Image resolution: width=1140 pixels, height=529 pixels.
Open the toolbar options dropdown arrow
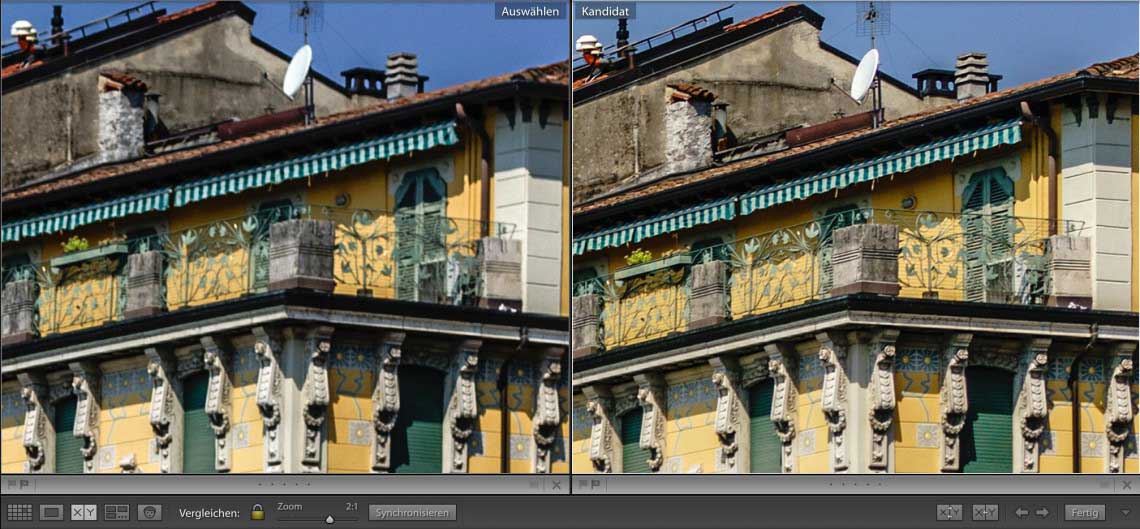[1125, 512]
